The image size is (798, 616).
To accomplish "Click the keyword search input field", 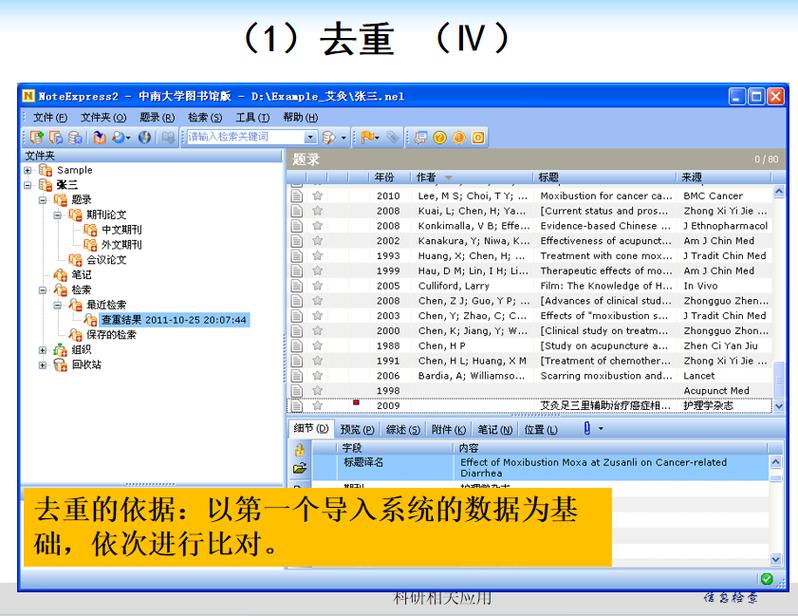I will [x=246, y=137].
